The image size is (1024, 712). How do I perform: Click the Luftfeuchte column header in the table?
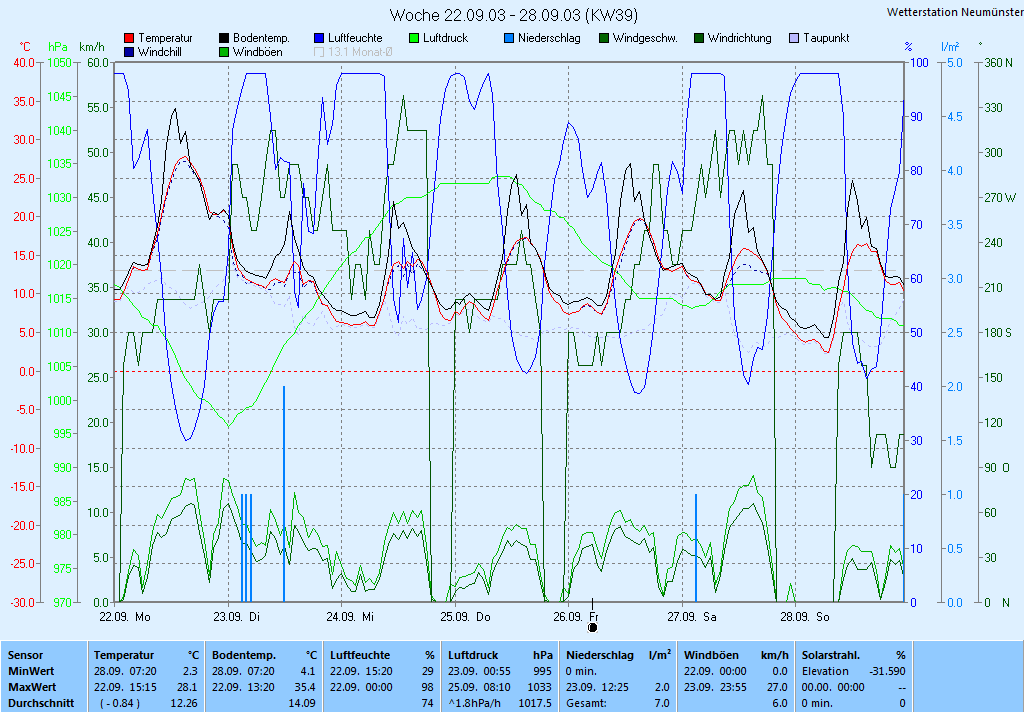(x=360, y=655)
